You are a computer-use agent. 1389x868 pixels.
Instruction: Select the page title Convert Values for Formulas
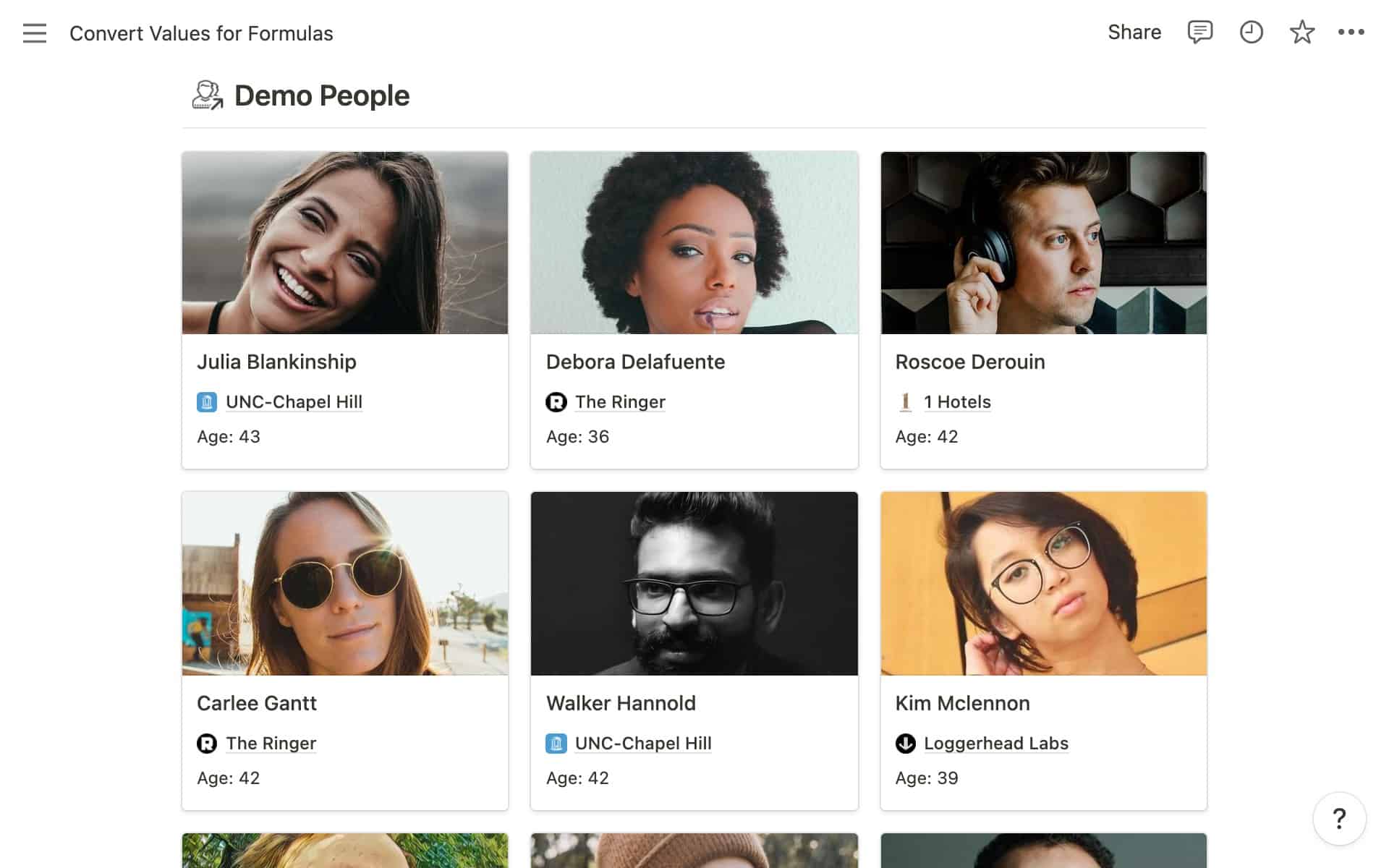click(x=201, y=33)
